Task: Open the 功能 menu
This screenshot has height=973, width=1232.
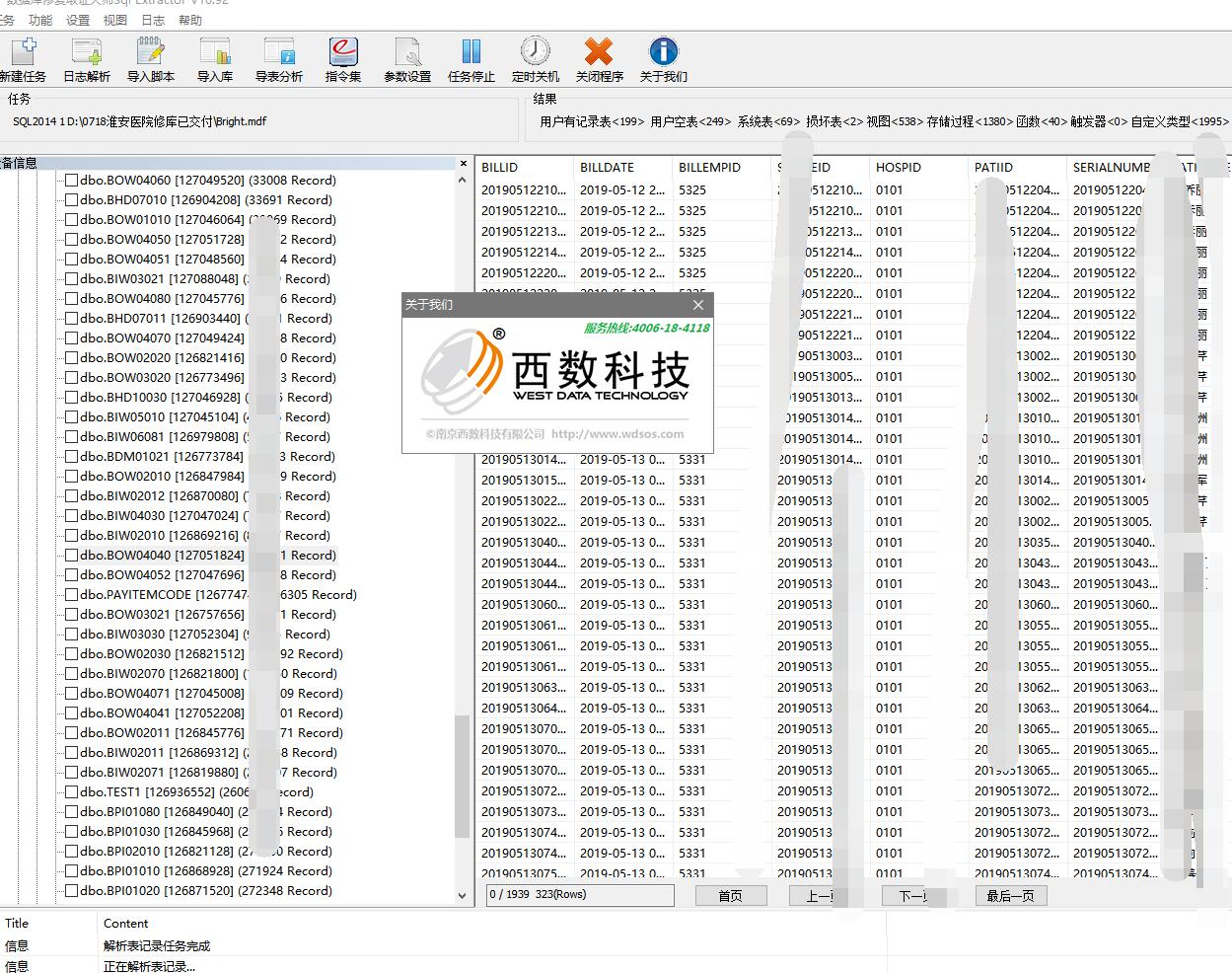Action: [x=40, y=20]
